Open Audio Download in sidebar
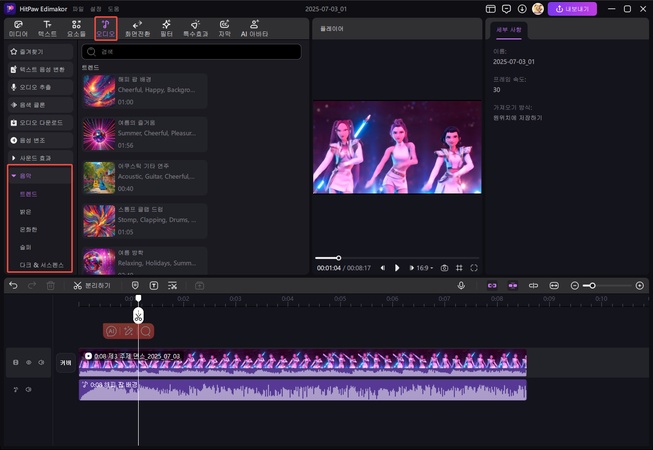Image resolution: width=653 pixels, height=450 pixels. pos(40,123)
